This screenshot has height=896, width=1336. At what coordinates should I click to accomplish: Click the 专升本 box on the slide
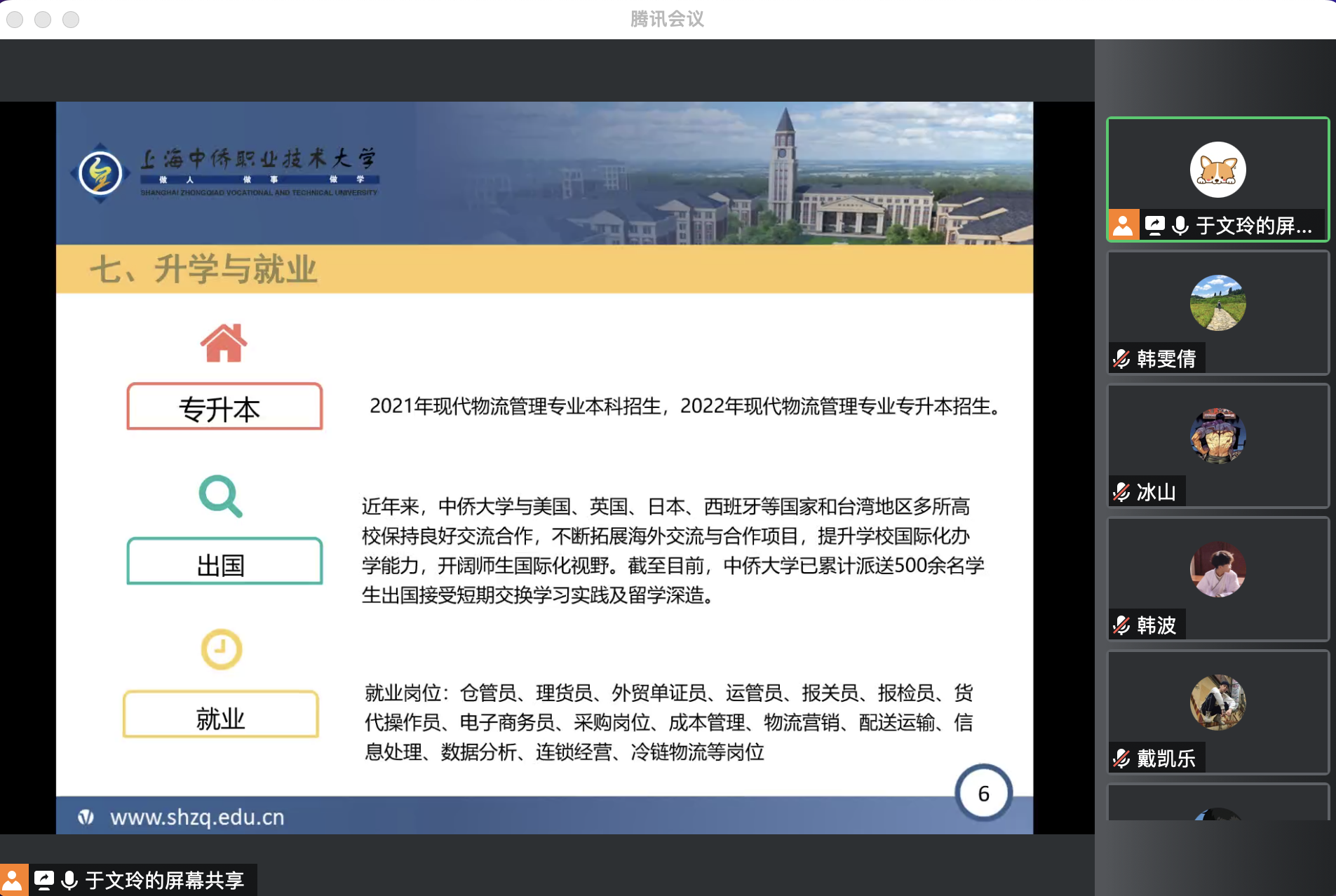pos(224,407)
